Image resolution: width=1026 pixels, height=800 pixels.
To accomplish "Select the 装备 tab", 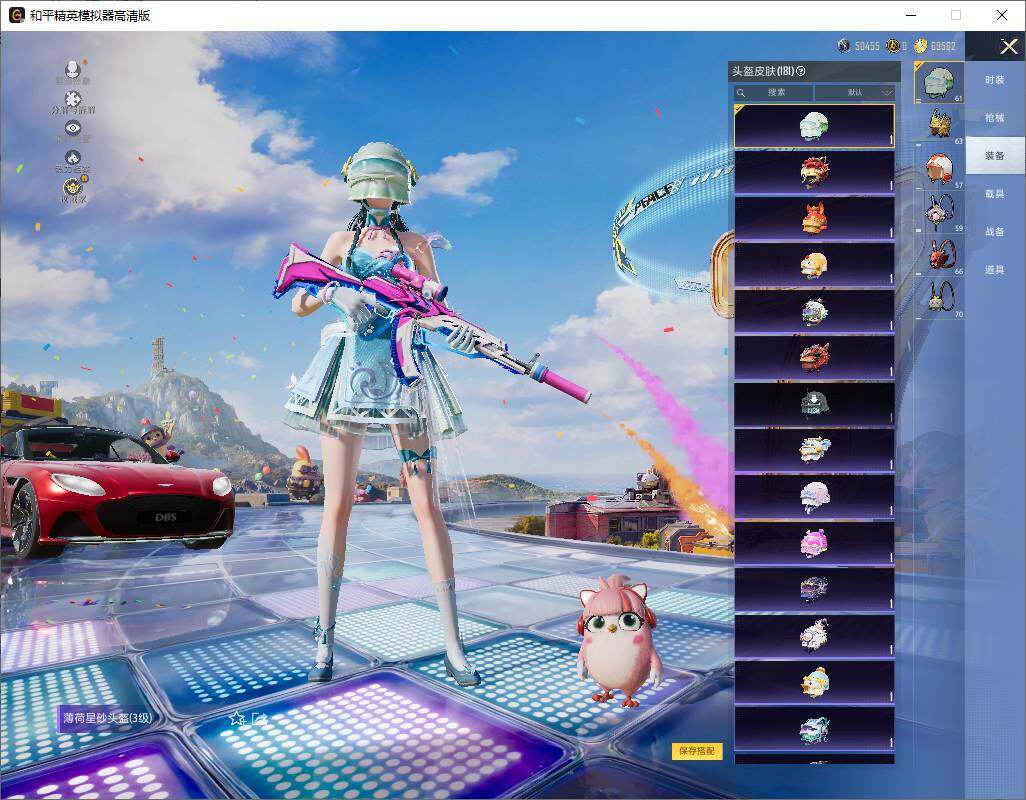I will point(995,156).
